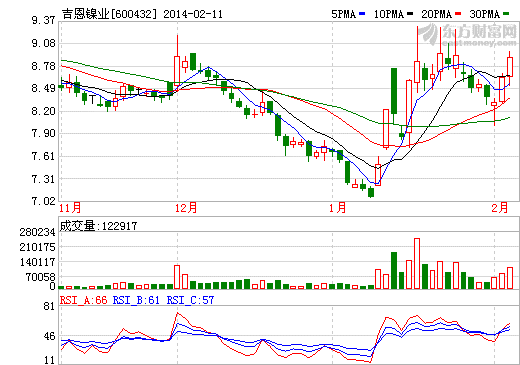Click the 81 RSI axis label

[49, 306]
